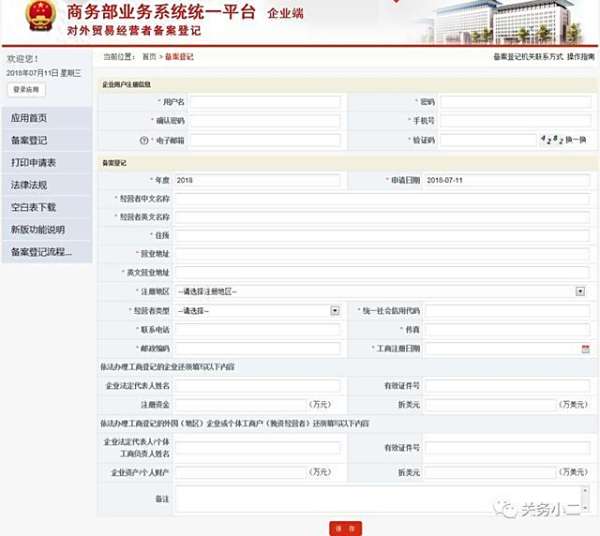Open 打印申请表 sidebar item
This screenshot has height=536, width=600.
tap(47, 163)
